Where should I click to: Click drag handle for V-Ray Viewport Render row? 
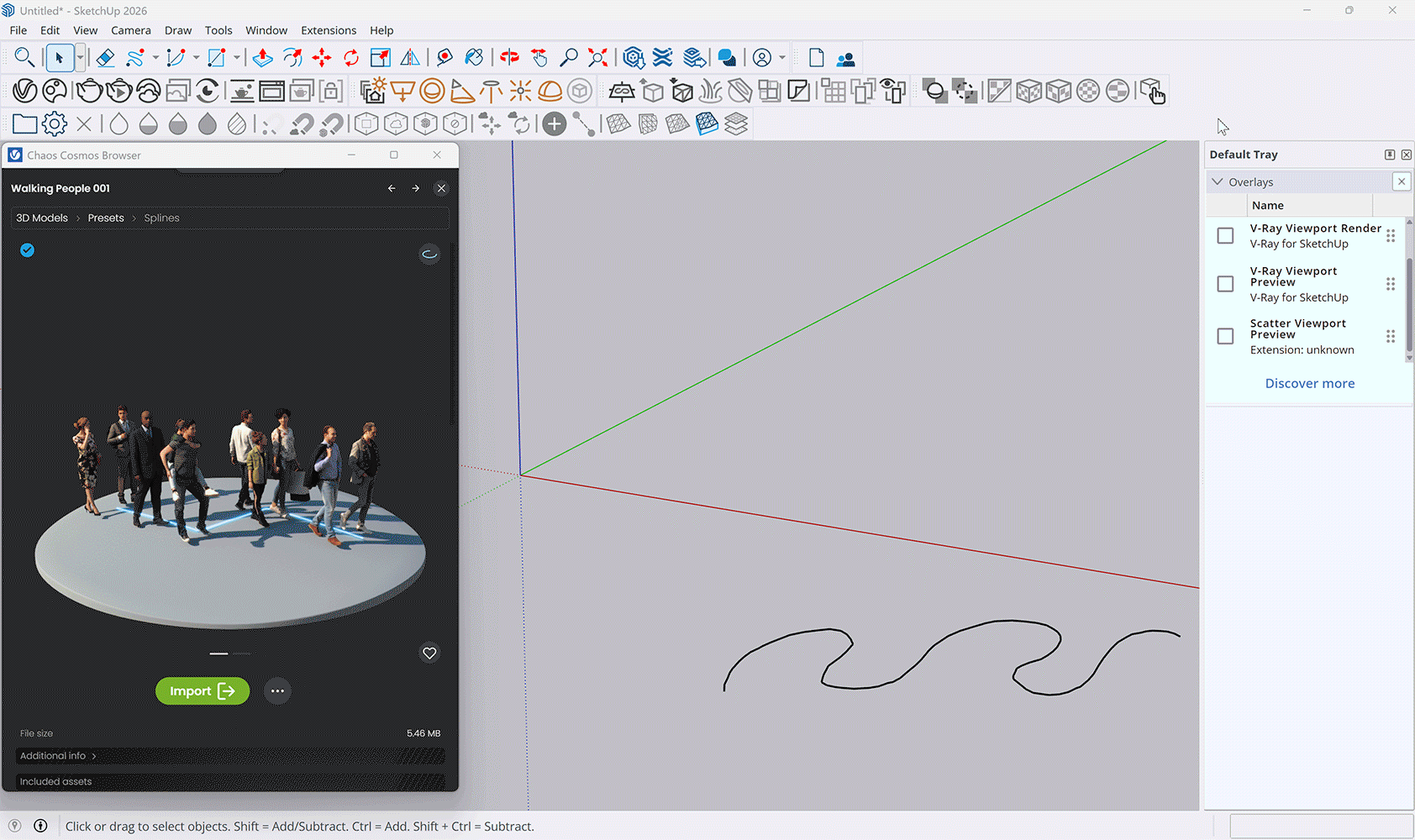click(1391, 236)
